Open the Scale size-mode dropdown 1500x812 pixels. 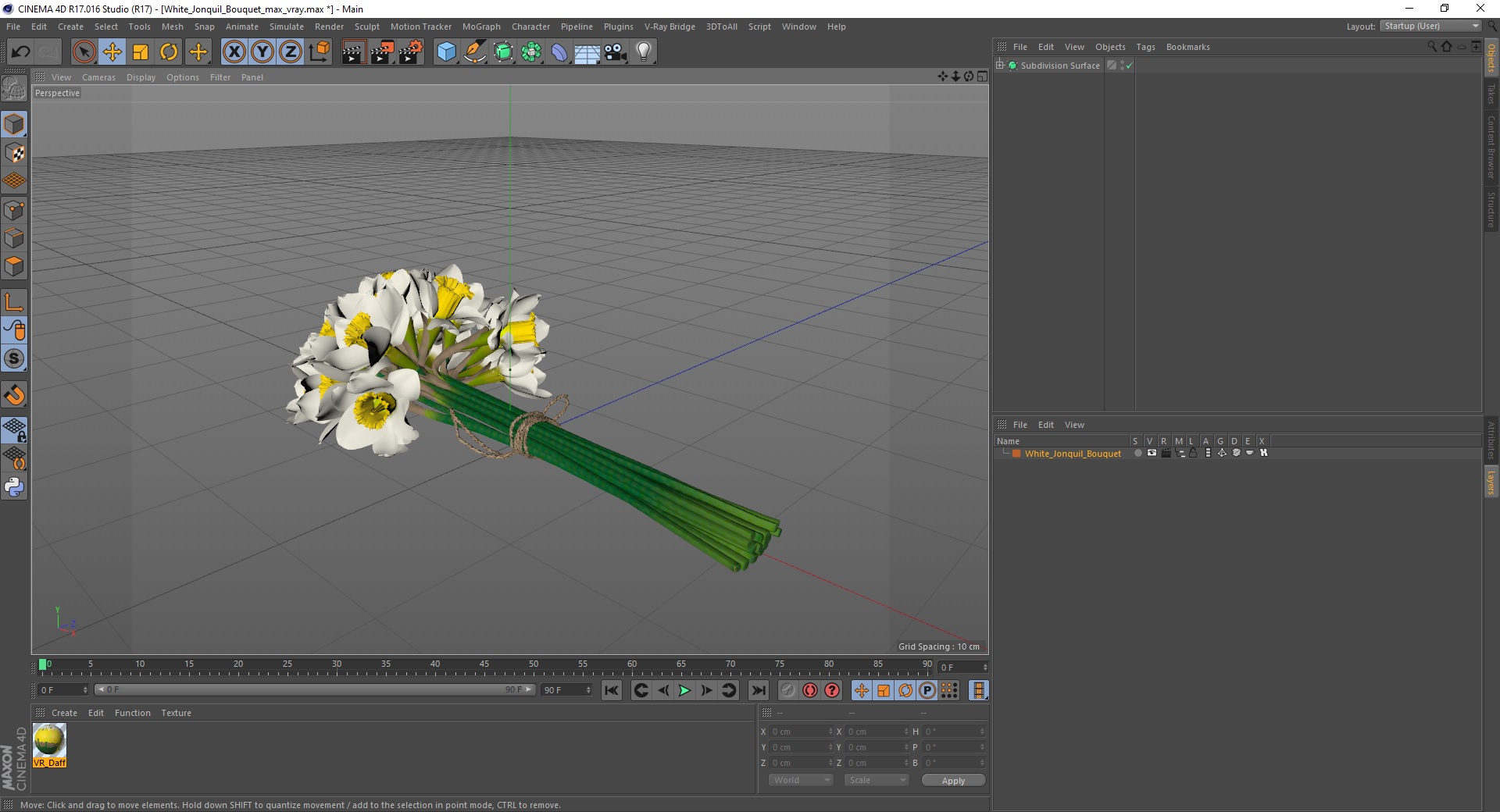(877, 780)
